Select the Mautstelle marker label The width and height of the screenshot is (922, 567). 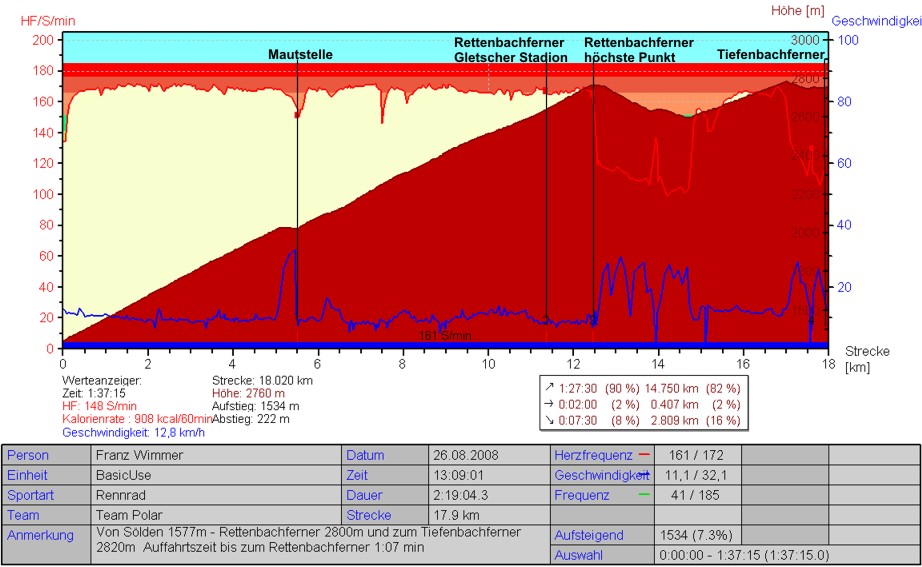coord(300,55)
